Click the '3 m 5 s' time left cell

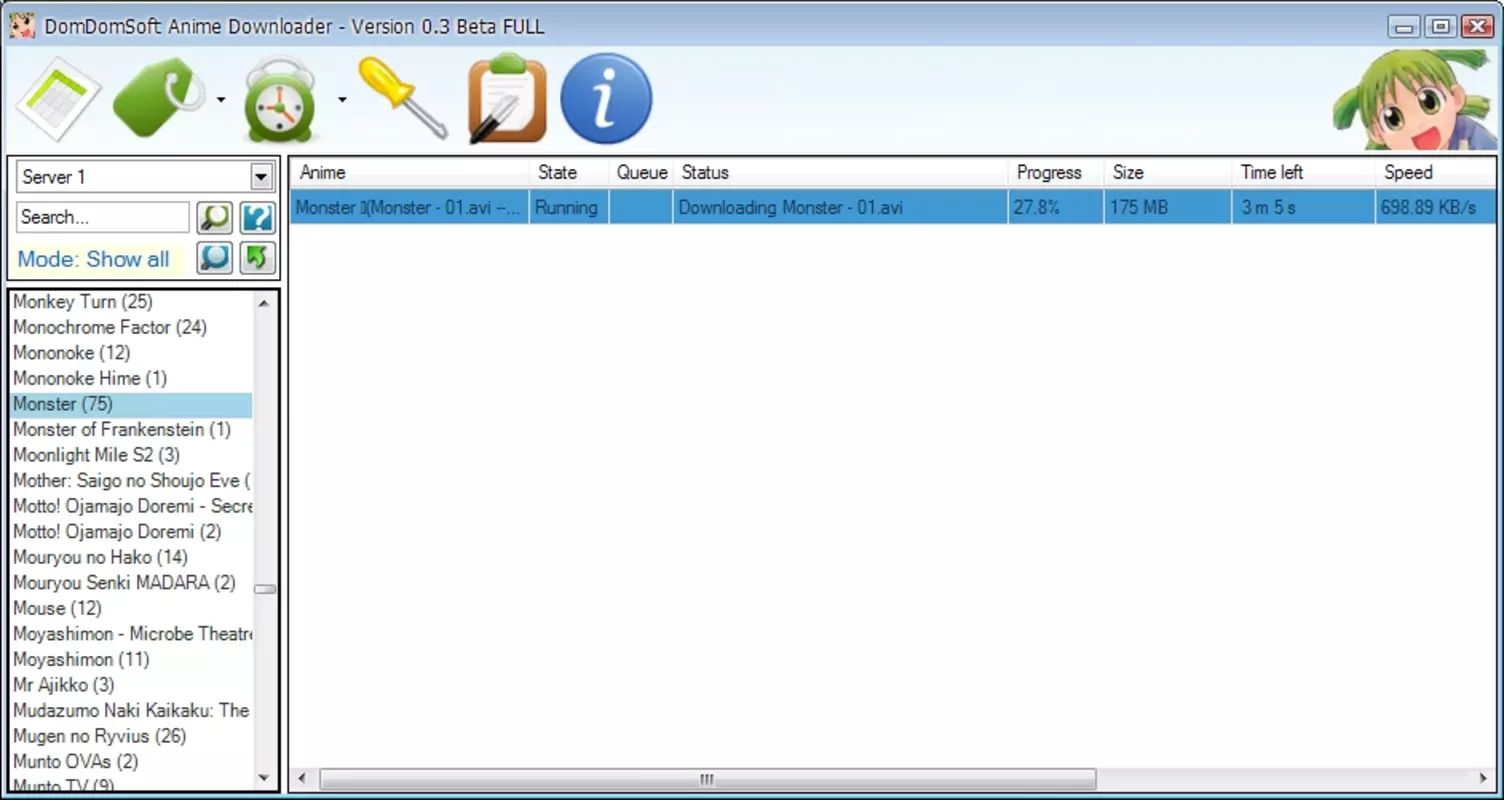(1303, 207)
